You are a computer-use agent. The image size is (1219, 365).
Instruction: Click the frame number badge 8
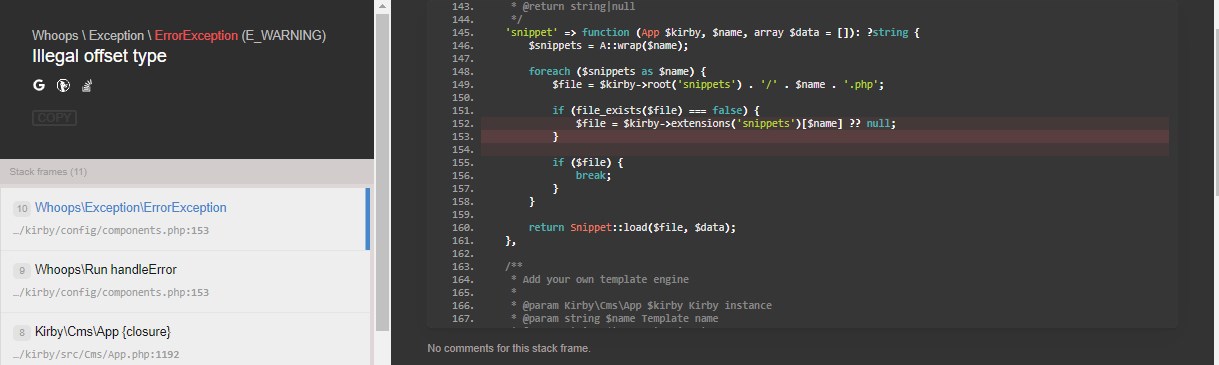pos(21,332)
